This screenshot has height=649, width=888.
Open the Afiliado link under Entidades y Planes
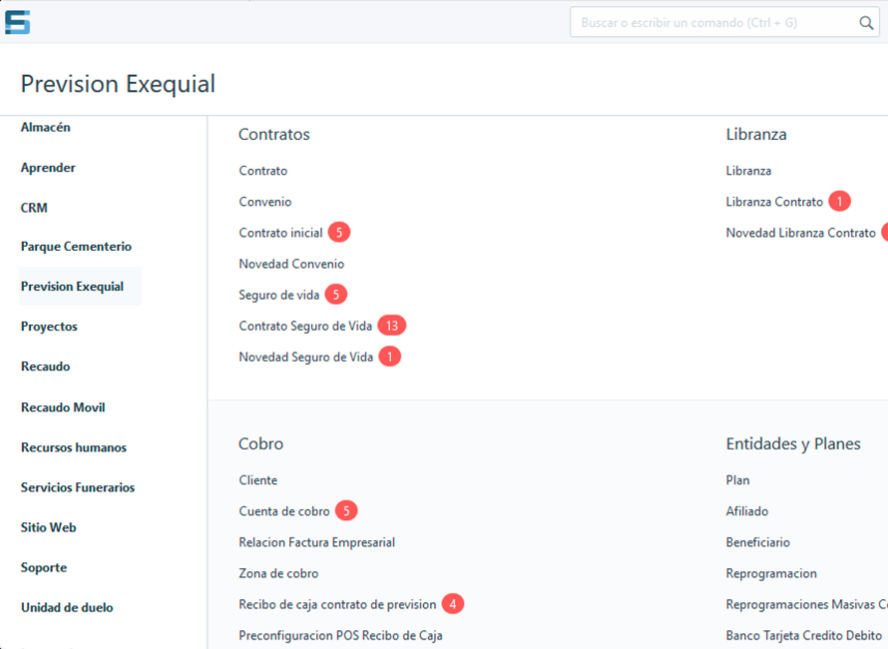[747, 511]
